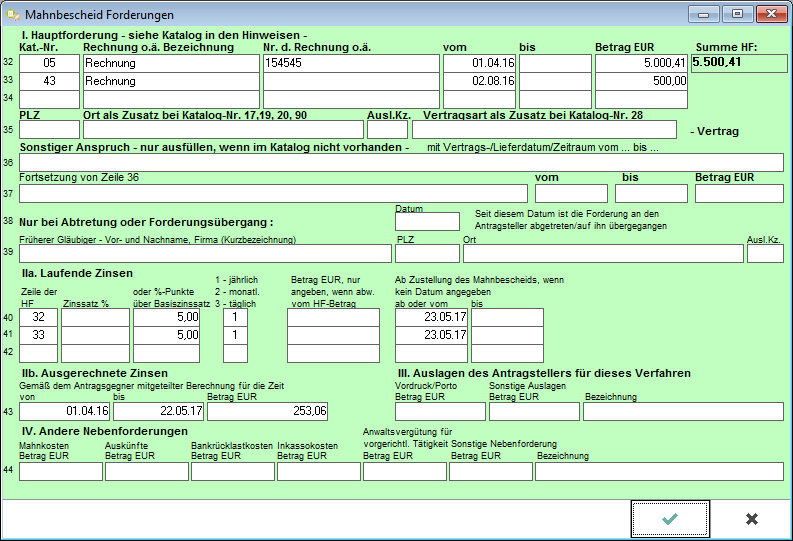793x541 pixels.
Task: Select Ausgerechnete Zinsen von date 01.04.16
Action: tap(64, 412)
